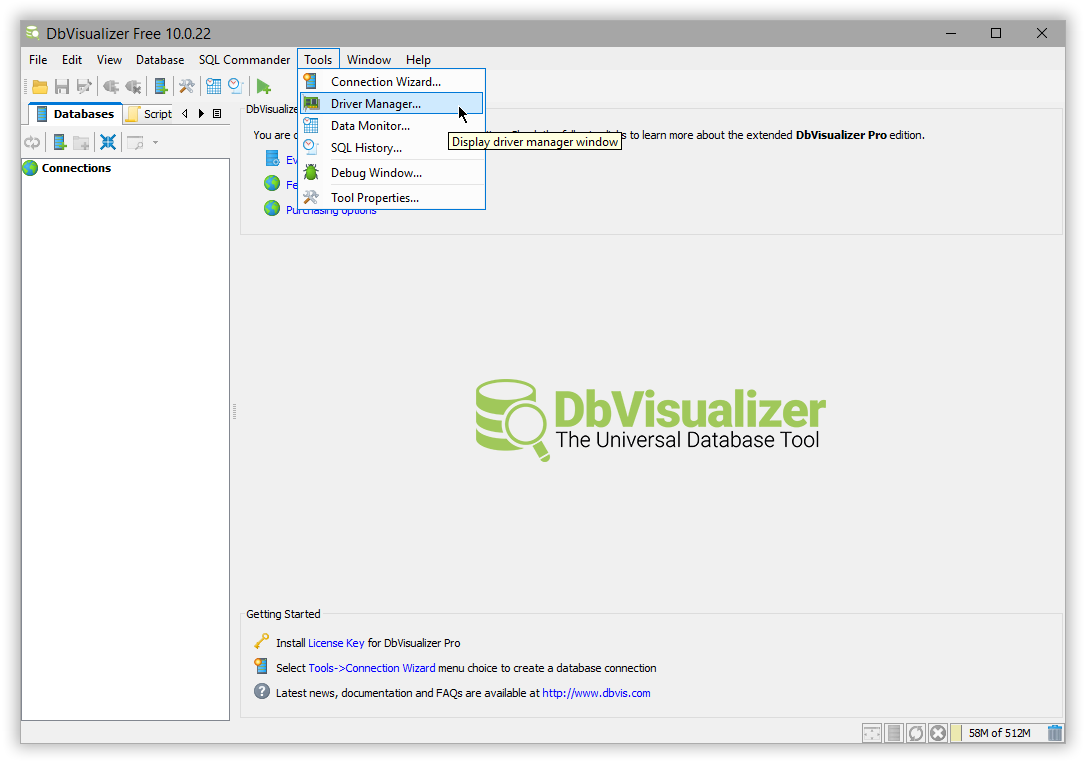The width and height of the screenshot is (1086, 764).
Task: Open SQL History using the clock icon
Action: pos(235,86)
